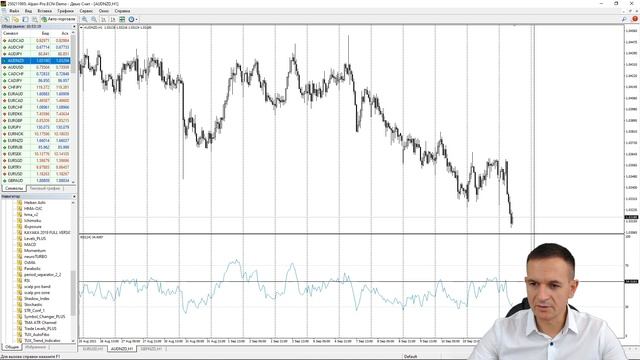Select the EURAUD symbol row
This screenshot has height=360, width=640.
tap(36, 94)
